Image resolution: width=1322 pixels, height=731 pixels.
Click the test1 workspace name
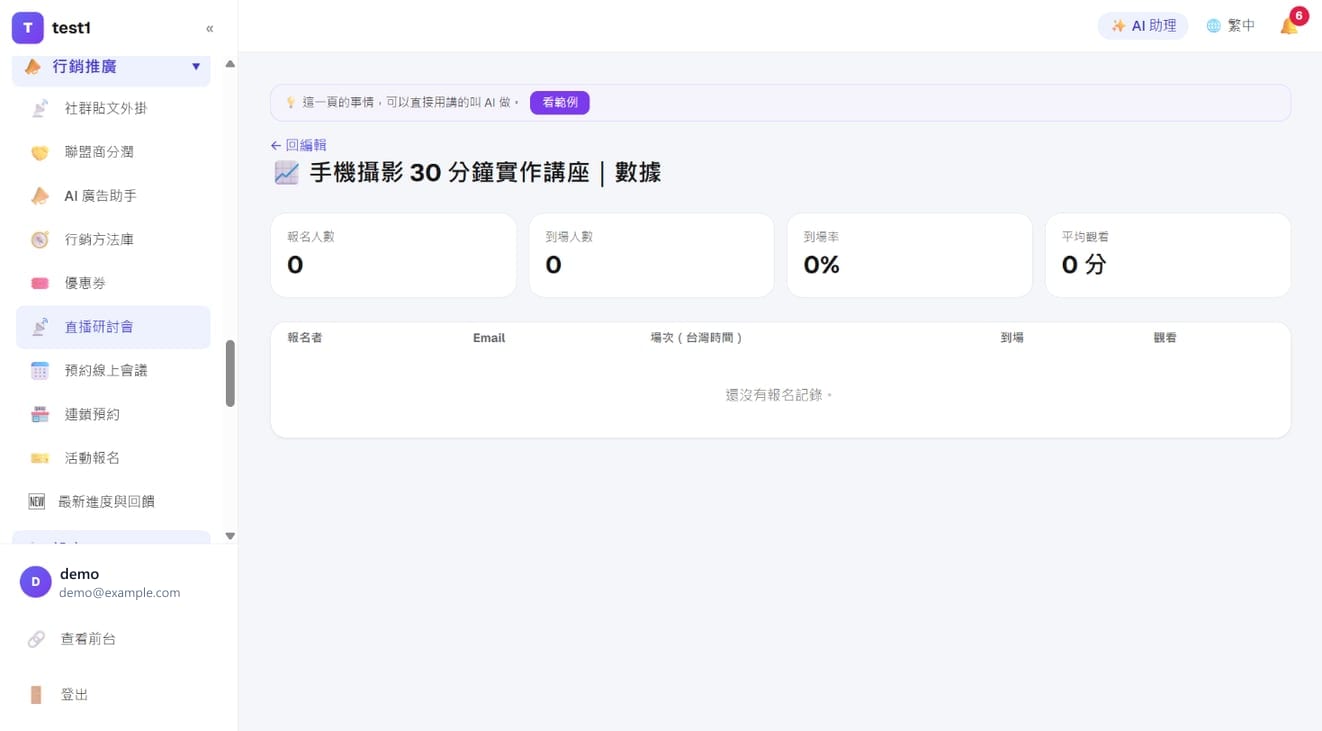tap(71, 28)
